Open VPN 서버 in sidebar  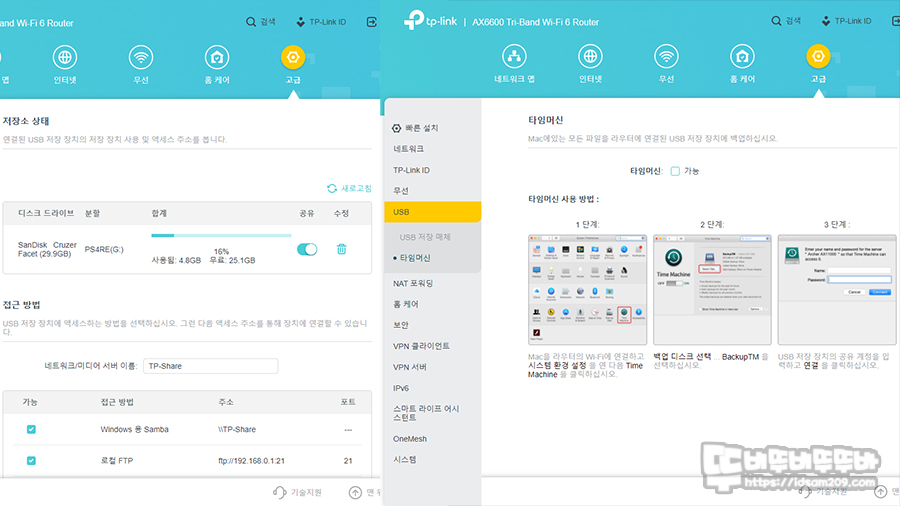pos(410,367)
